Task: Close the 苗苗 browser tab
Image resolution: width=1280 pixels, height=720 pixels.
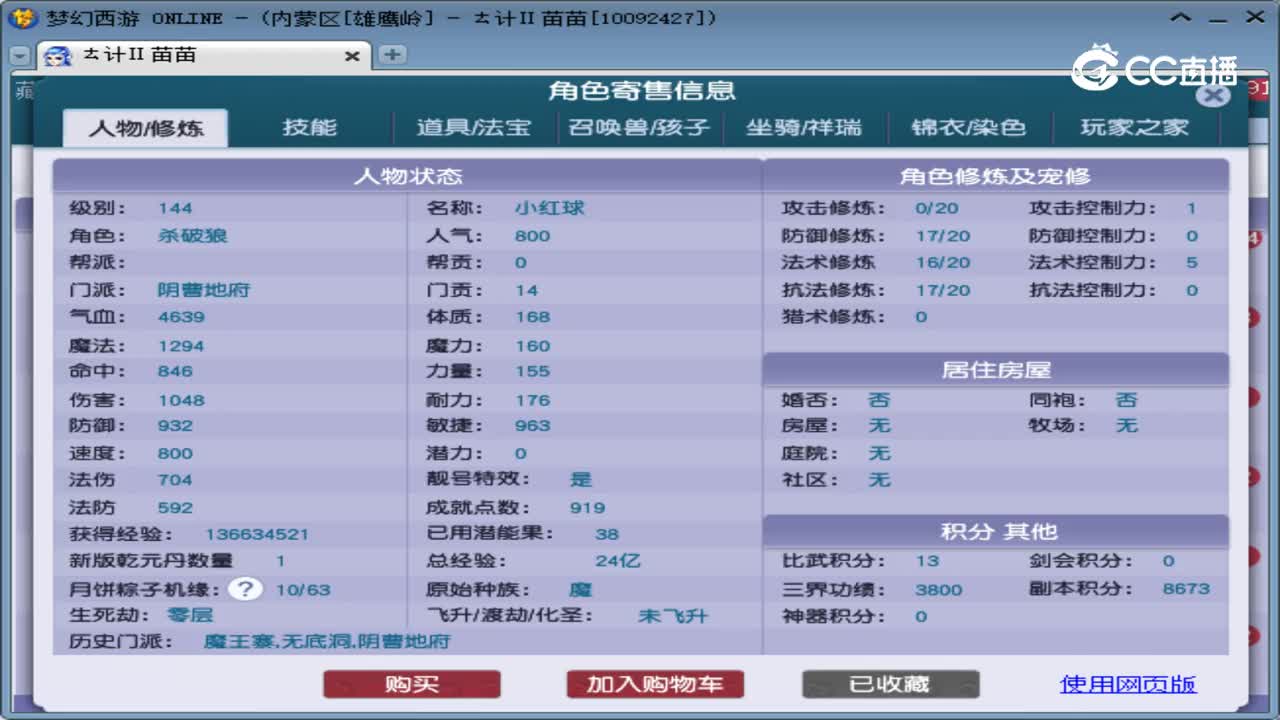Action: point(351,57)
